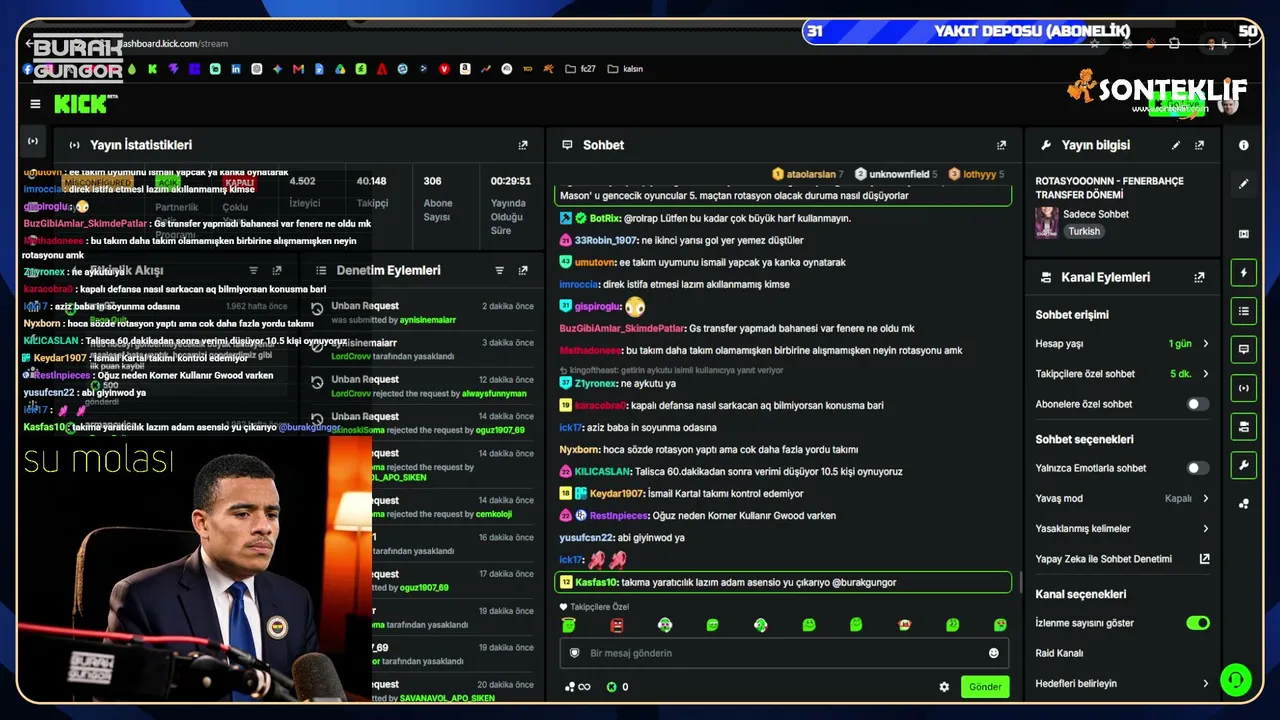This screenshot has width=1280, height=720.
Task: Pop out the Sohbet chat panel
Action: (x=1002, y=145)
